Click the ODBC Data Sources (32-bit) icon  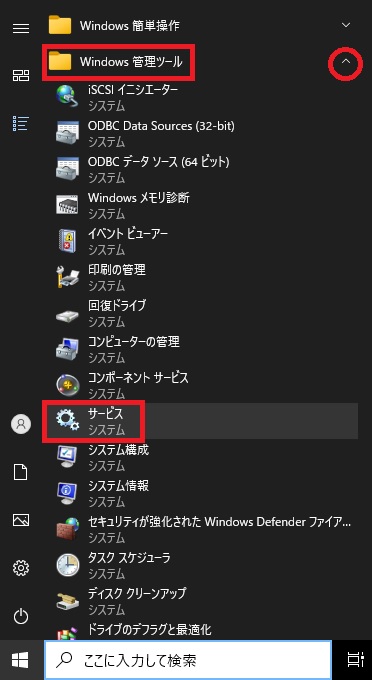(68, 132)
